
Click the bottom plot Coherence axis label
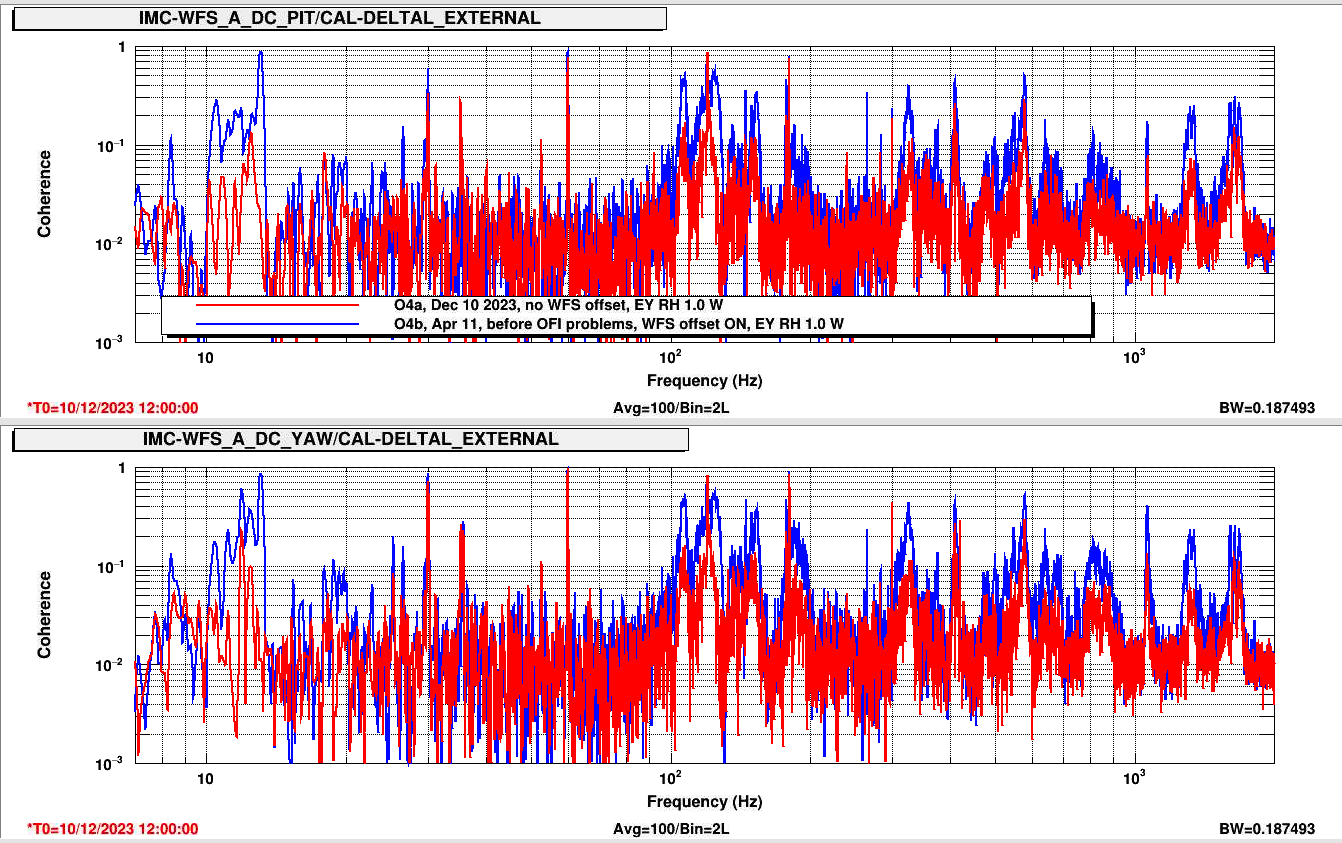click(x=44, y=615)
